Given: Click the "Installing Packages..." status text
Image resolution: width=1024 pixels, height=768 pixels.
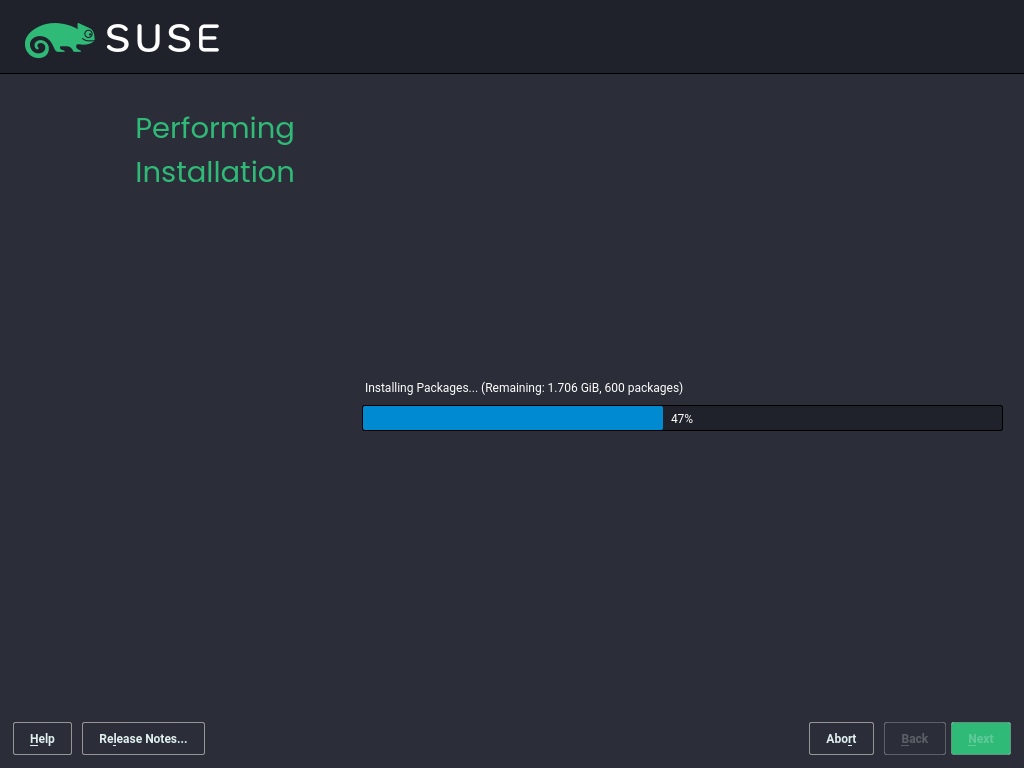Looking at the screenshot, I should pos(421,388).
